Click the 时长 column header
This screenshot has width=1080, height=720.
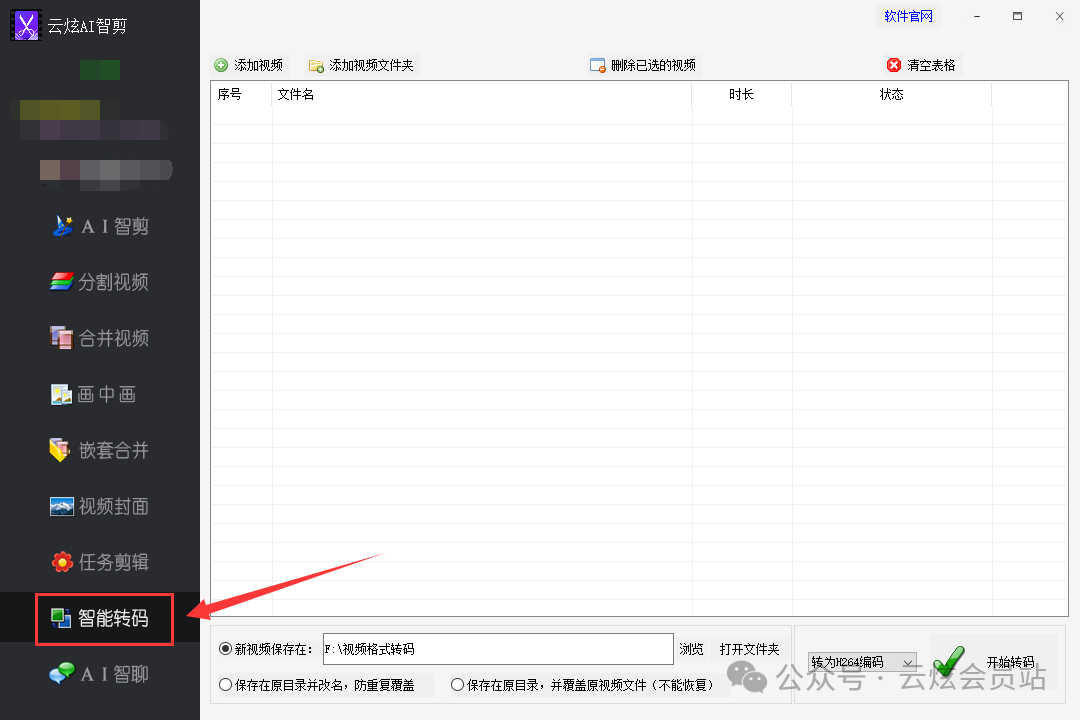[741, 94]
